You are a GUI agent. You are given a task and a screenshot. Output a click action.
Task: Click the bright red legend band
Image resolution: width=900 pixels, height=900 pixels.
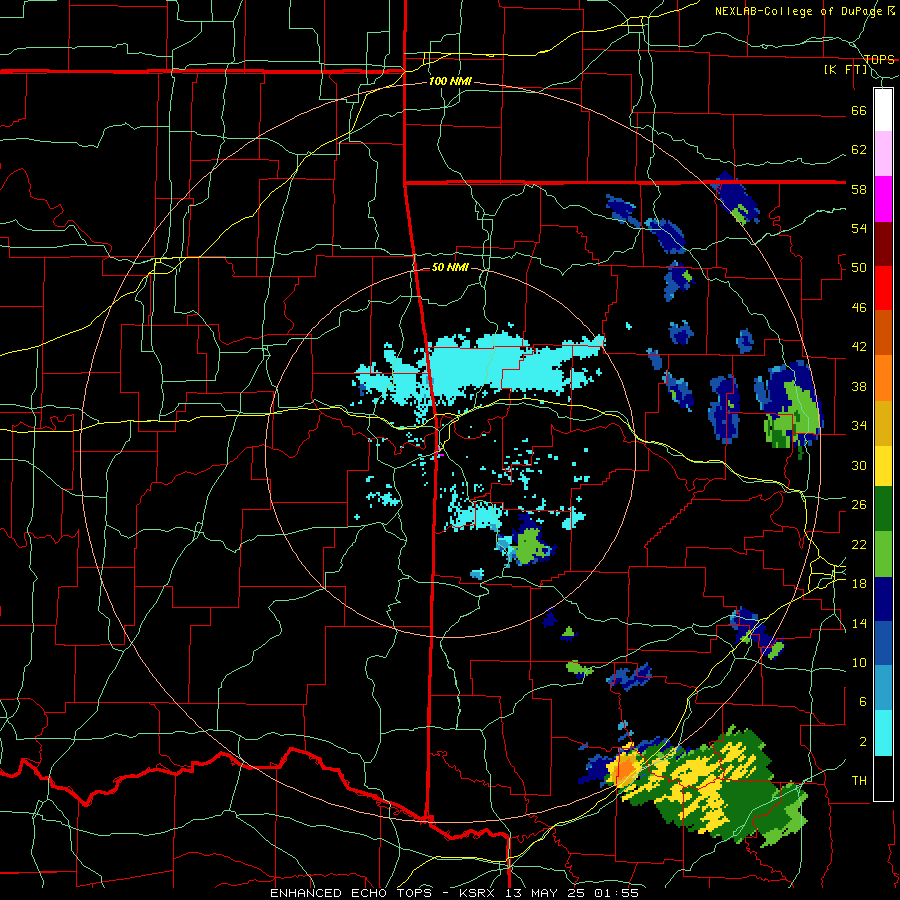tap(883, 288)
